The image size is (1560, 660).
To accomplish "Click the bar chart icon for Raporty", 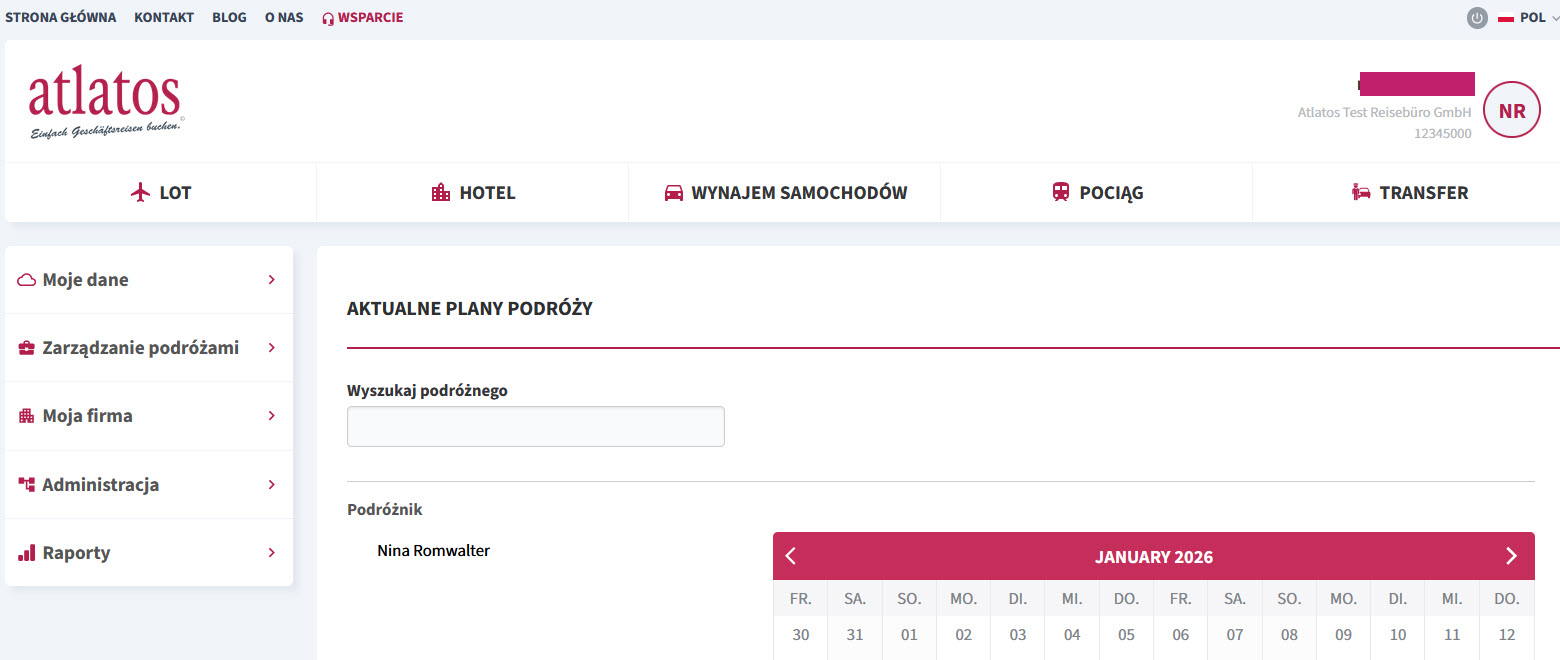I will [x=27, y=553].
